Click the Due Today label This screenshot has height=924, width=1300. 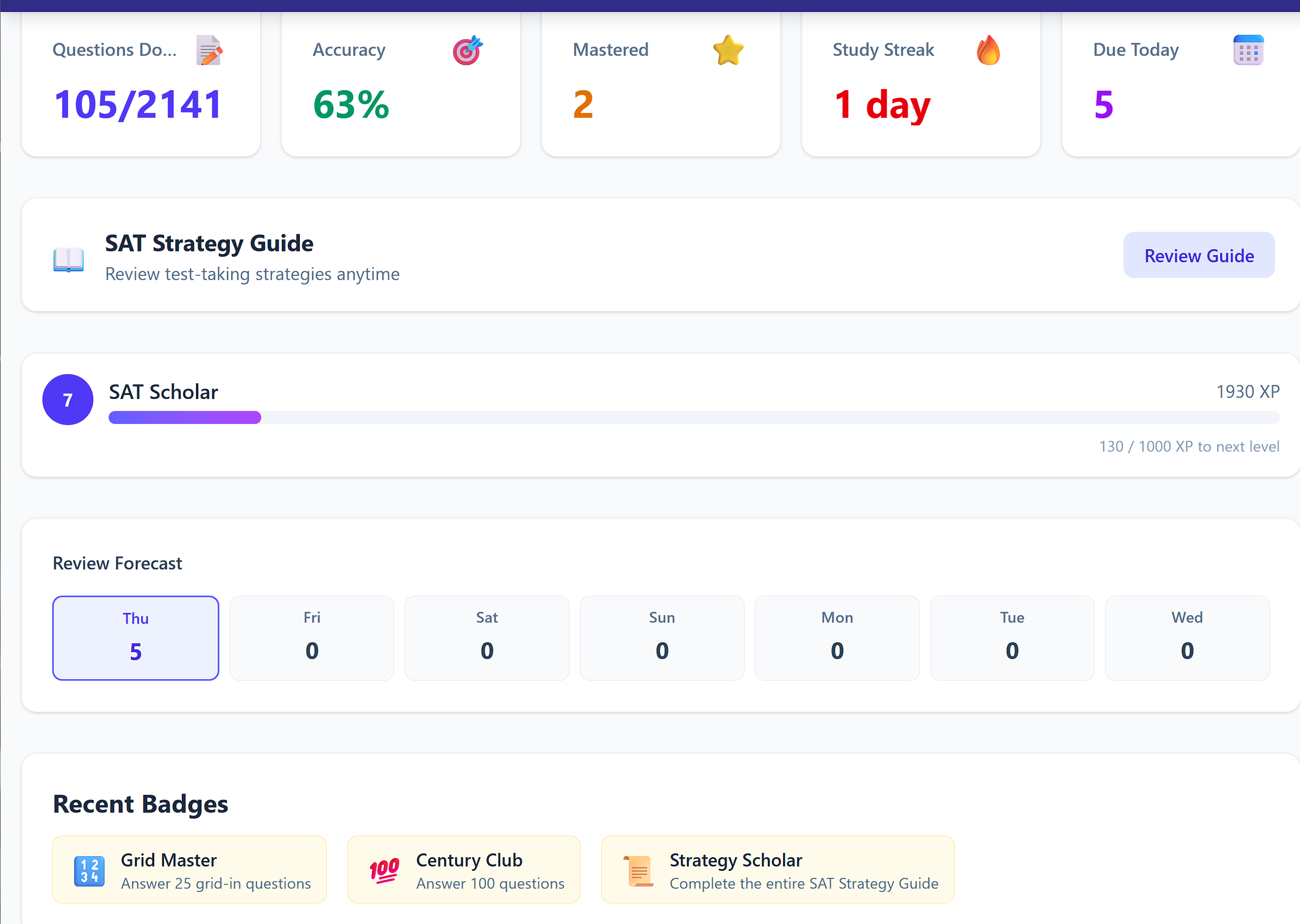pyautogui.click(x=1135, y=50)
